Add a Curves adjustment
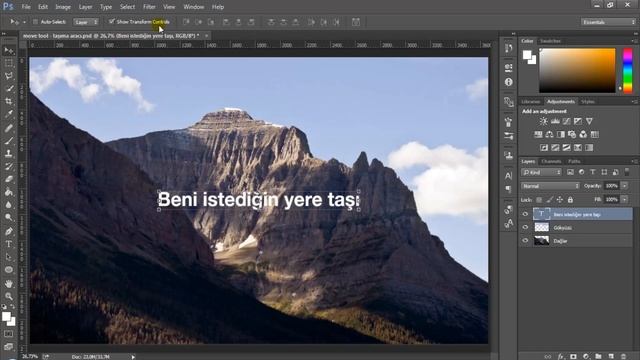Image resolution: width=640 pixels, height=360 pixels. [x=567, y=121]
